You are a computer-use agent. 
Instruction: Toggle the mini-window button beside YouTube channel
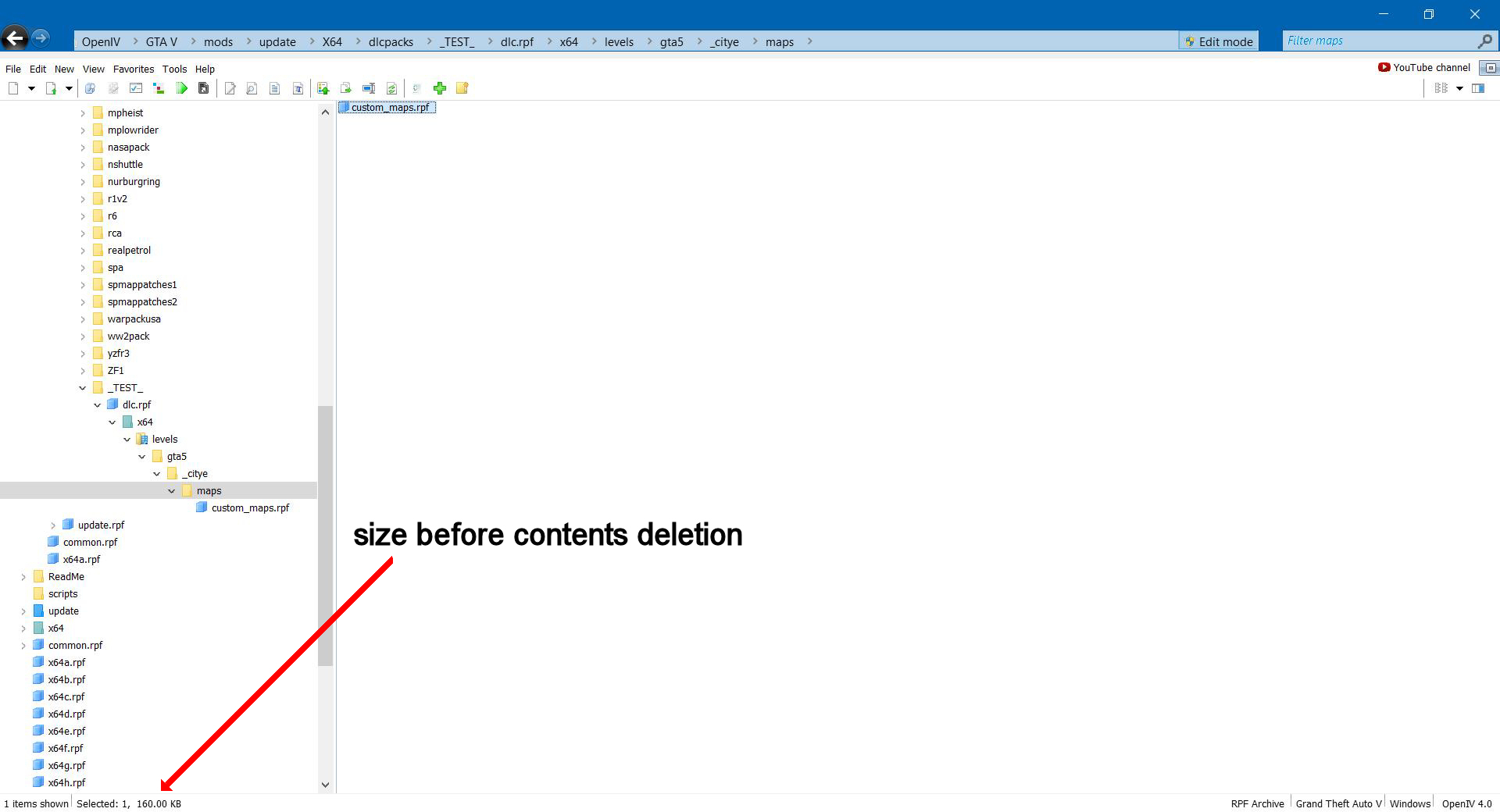tap(1489, 68)
